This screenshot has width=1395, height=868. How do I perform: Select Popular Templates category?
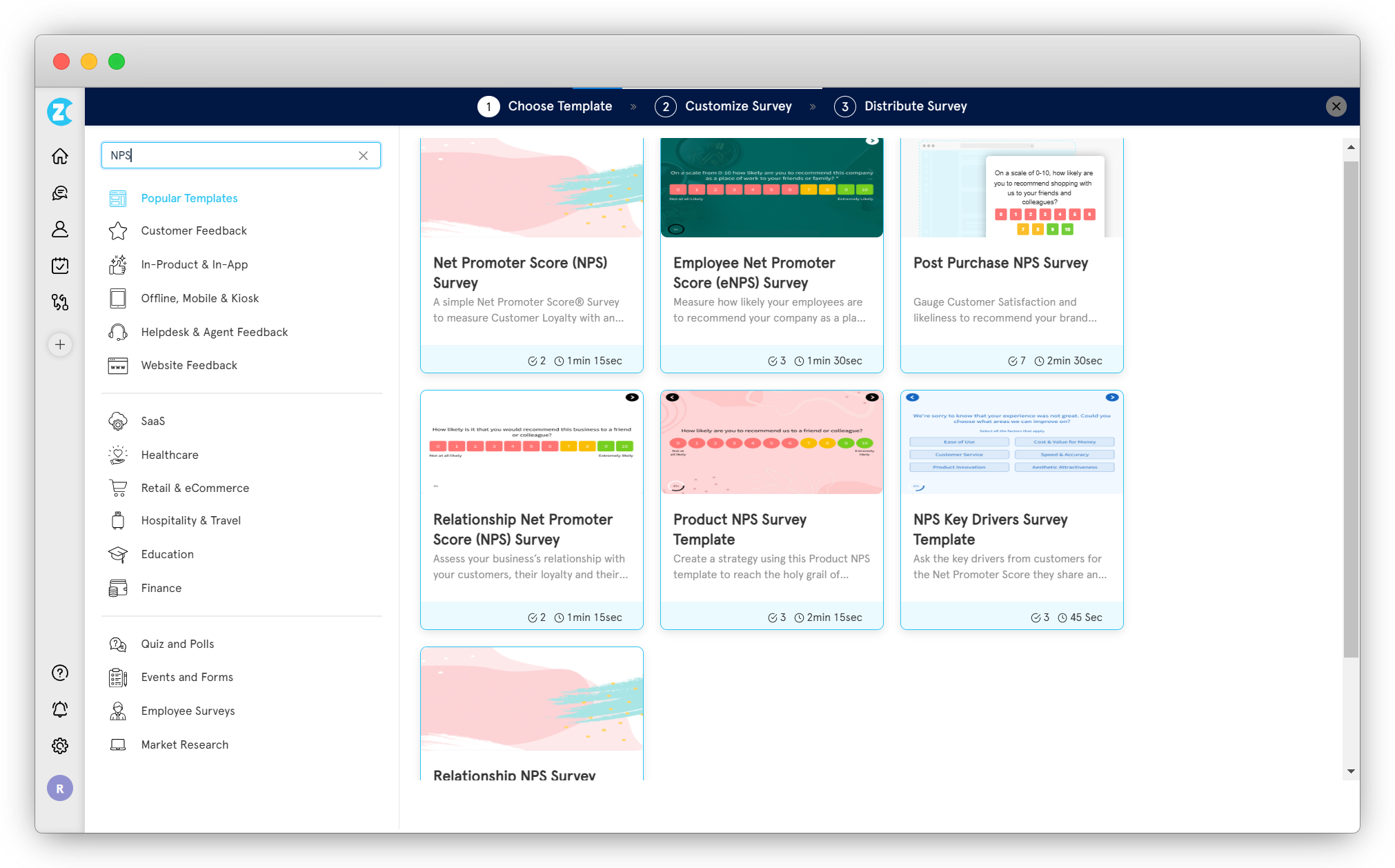tap(189, 198)
